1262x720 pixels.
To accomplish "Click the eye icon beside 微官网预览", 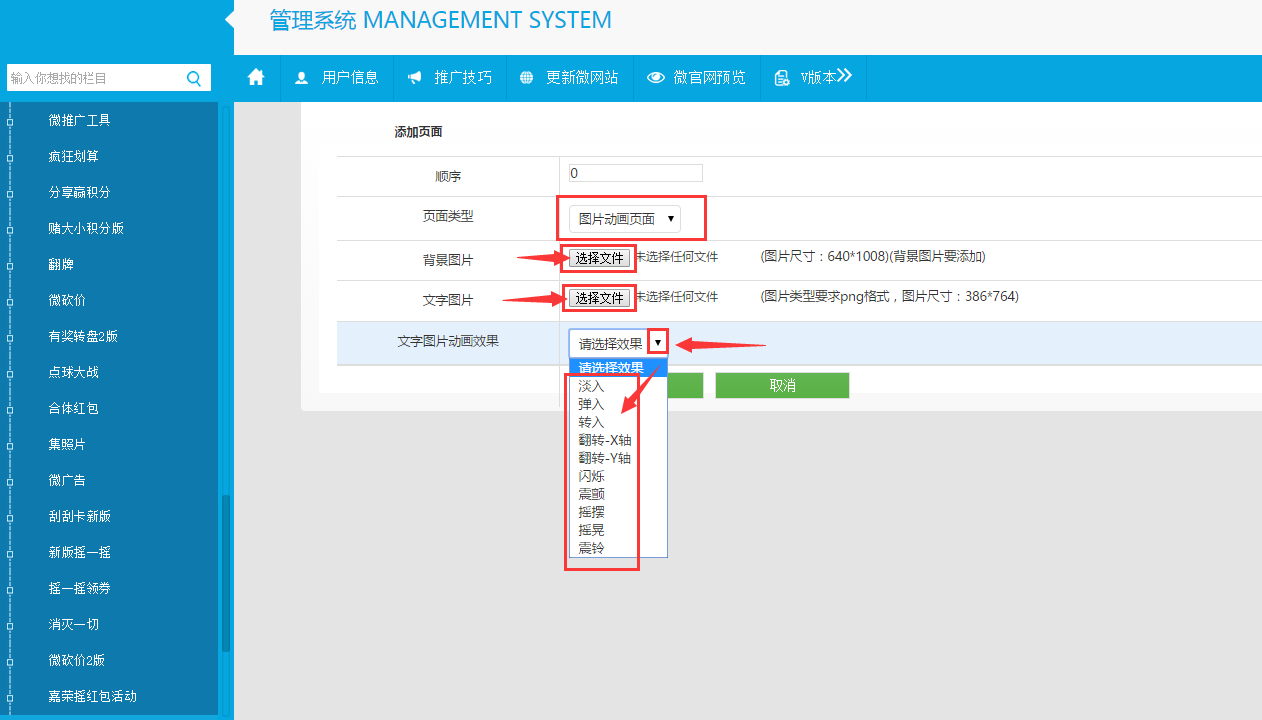I will point(656,78).
